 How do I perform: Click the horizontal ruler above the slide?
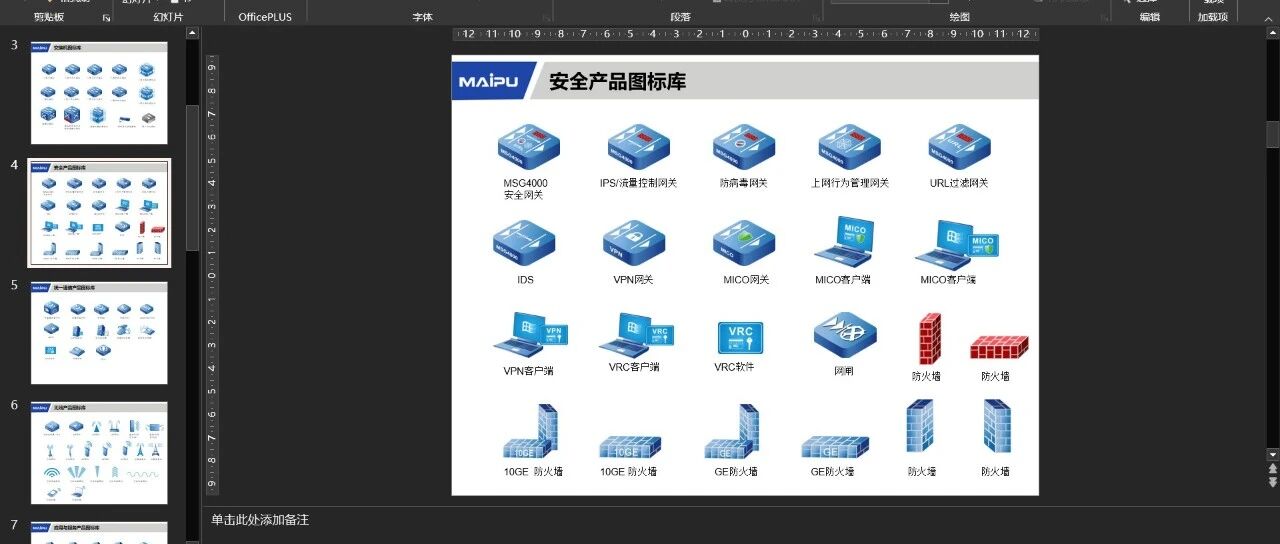[x=745, y=34]
